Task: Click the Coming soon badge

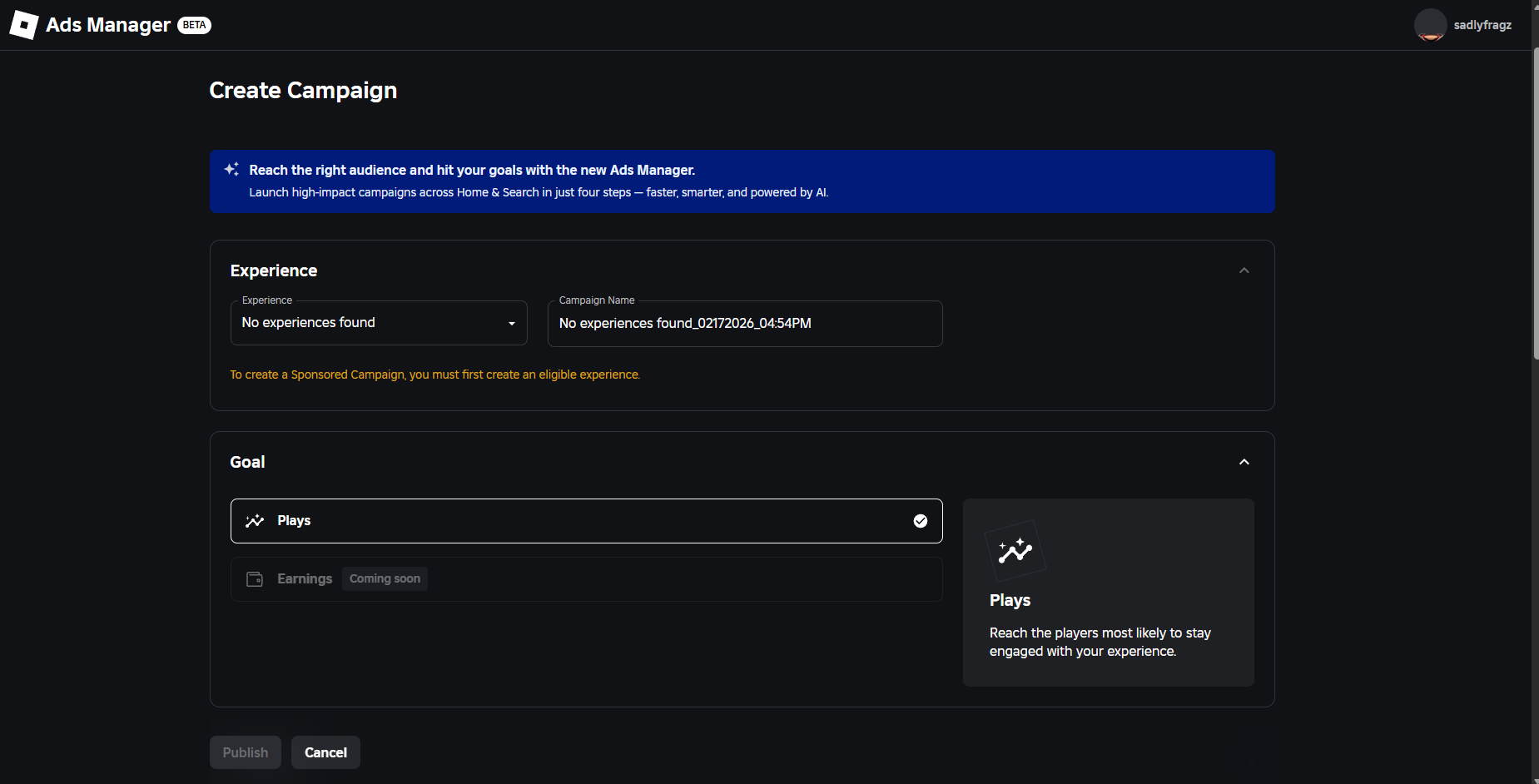Action: [385, 578]
